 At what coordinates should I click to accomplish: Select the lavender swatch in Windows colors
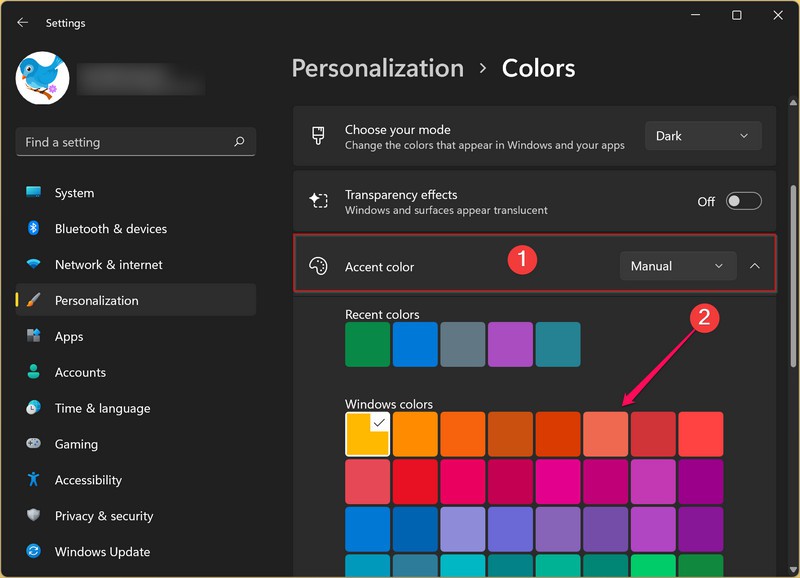coord(463,529)
